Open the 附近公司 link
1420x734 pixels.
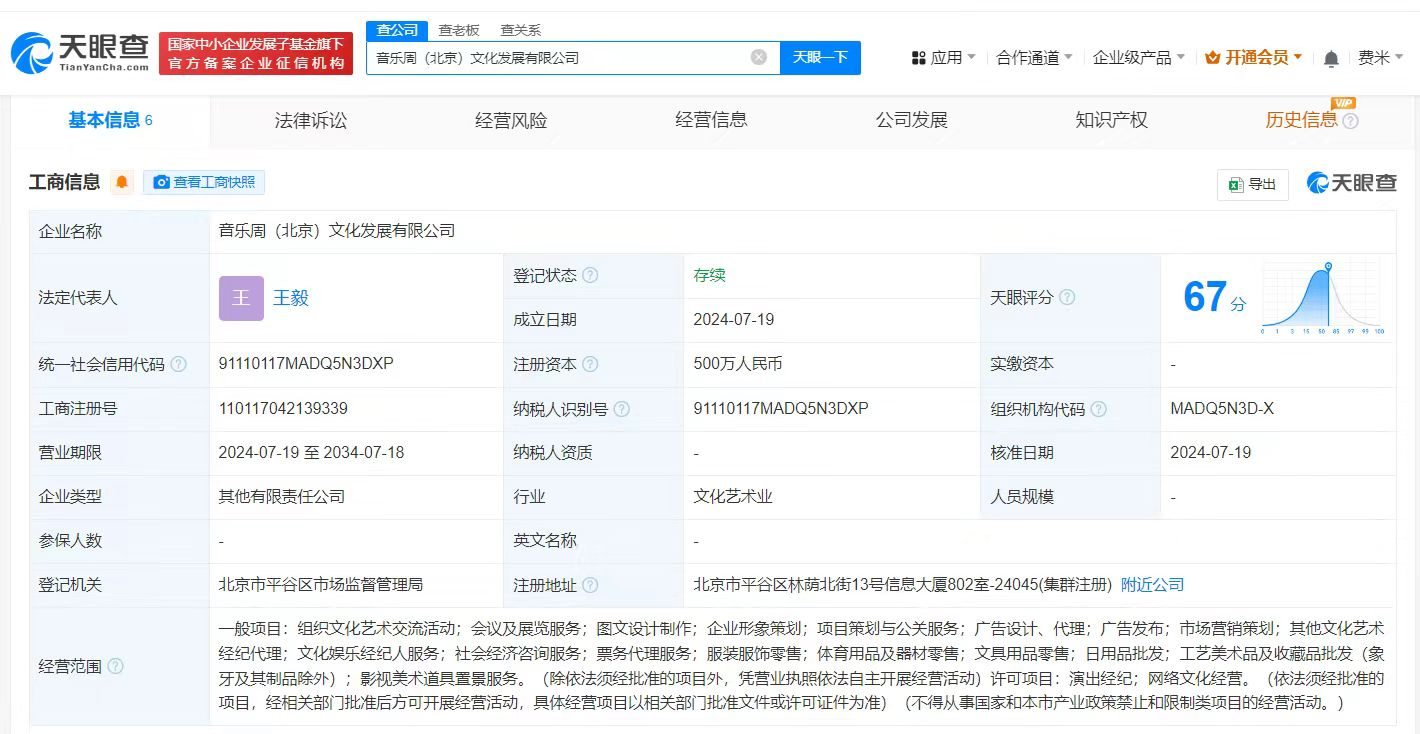pyautogui.click(x=1152, y=584)
